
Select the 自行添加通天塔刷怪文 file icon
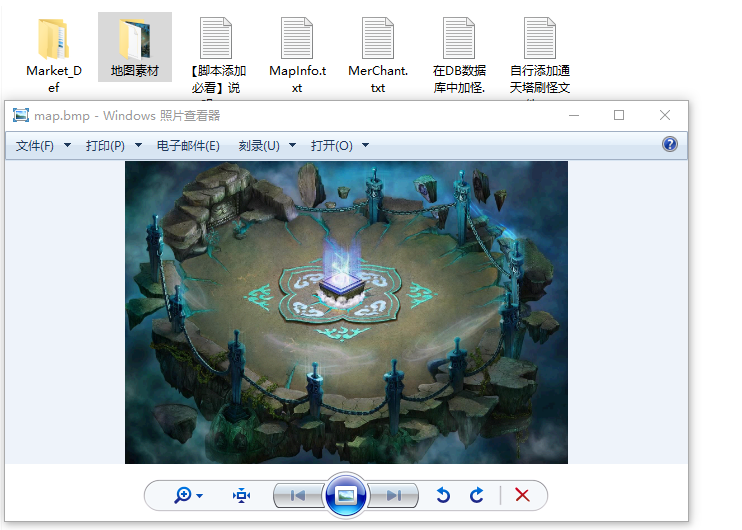[539, 38]
